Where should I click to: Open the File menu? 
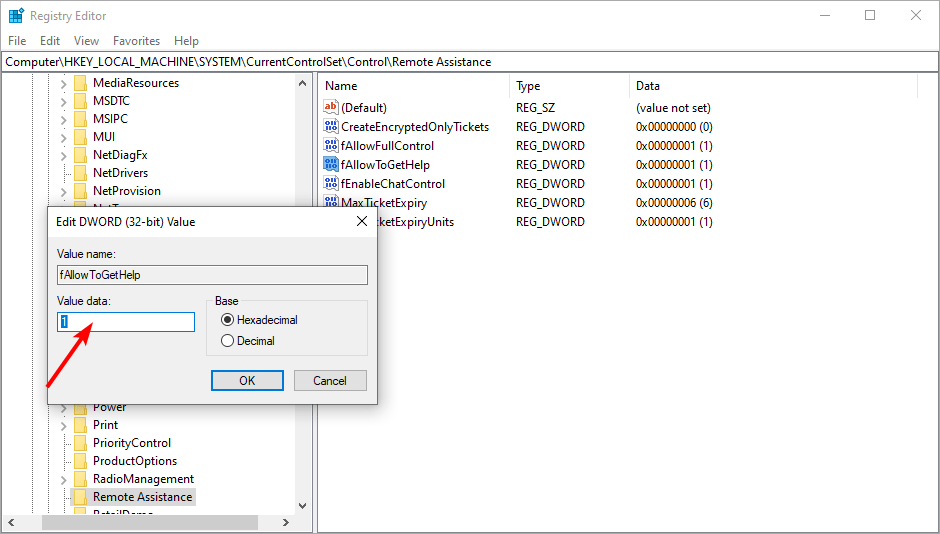coord(17,41)
